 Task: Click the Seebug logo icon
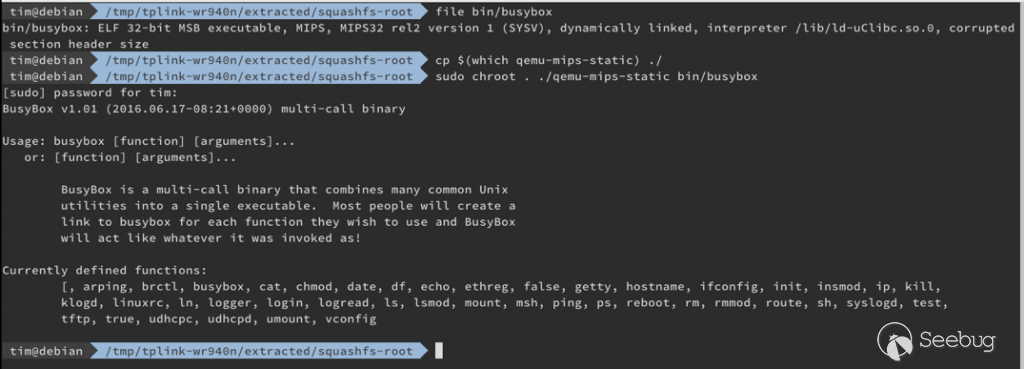point(895,341)
